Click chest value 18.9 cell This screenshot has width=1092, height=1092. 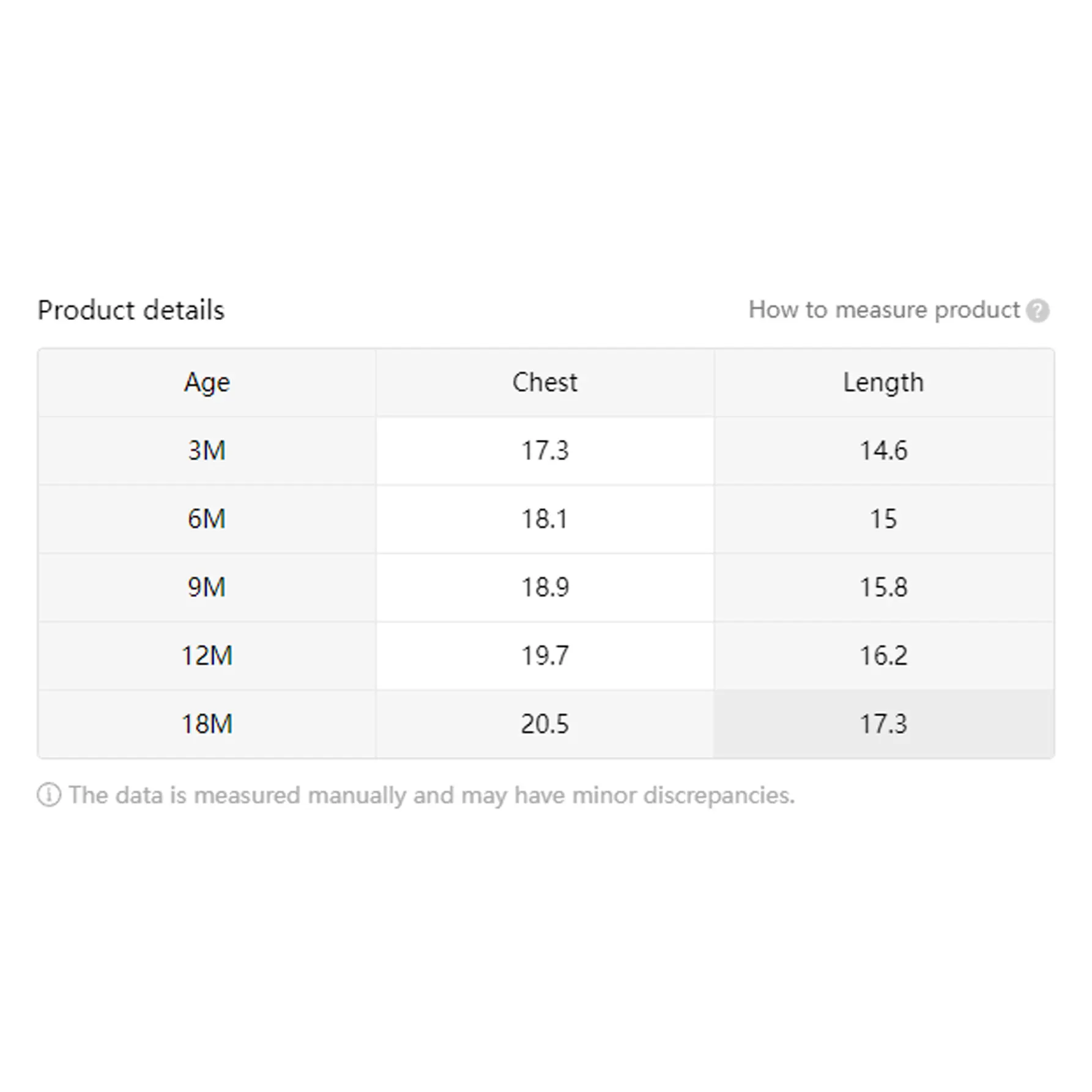click(x=544, y=587)
